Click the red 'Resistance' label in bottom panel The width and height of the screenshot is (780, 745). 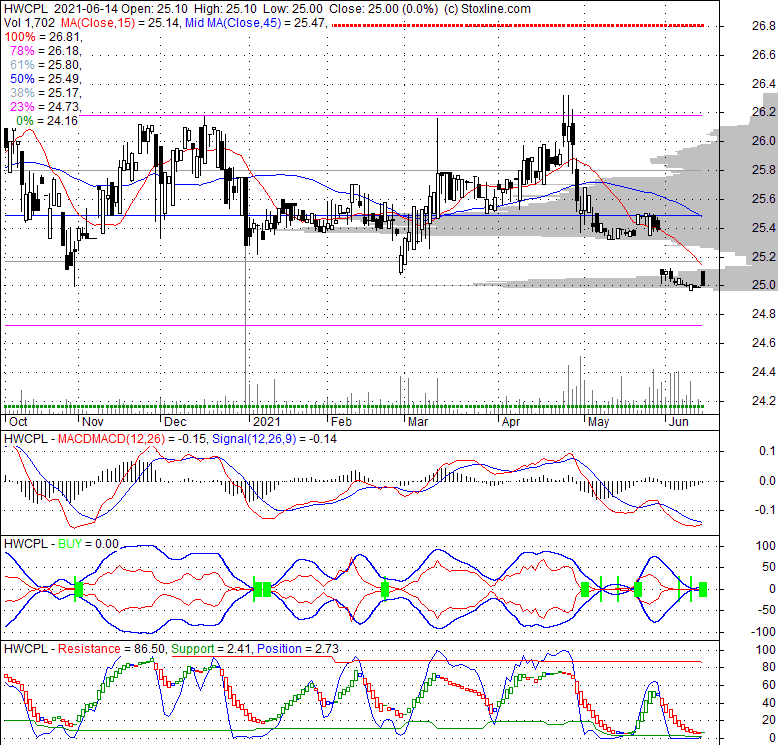click(89, 649)
